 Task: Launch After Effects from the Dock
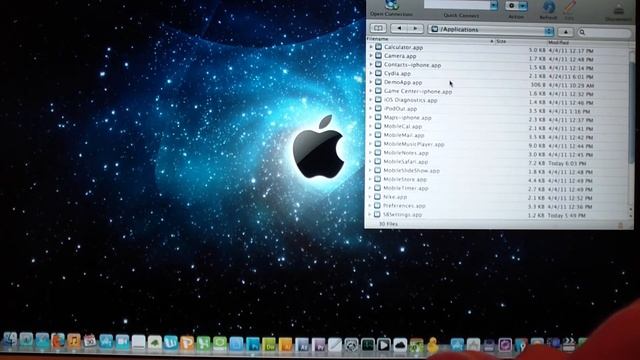click(302, 345)
